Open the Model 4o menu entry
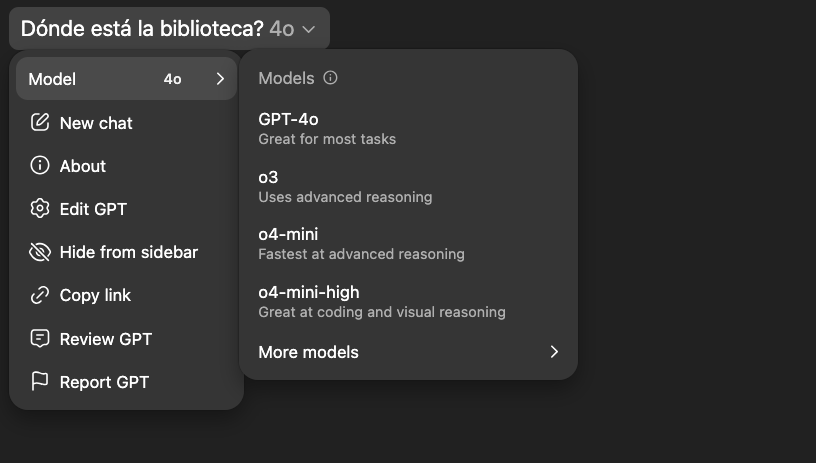 click(x=126, y=79)
